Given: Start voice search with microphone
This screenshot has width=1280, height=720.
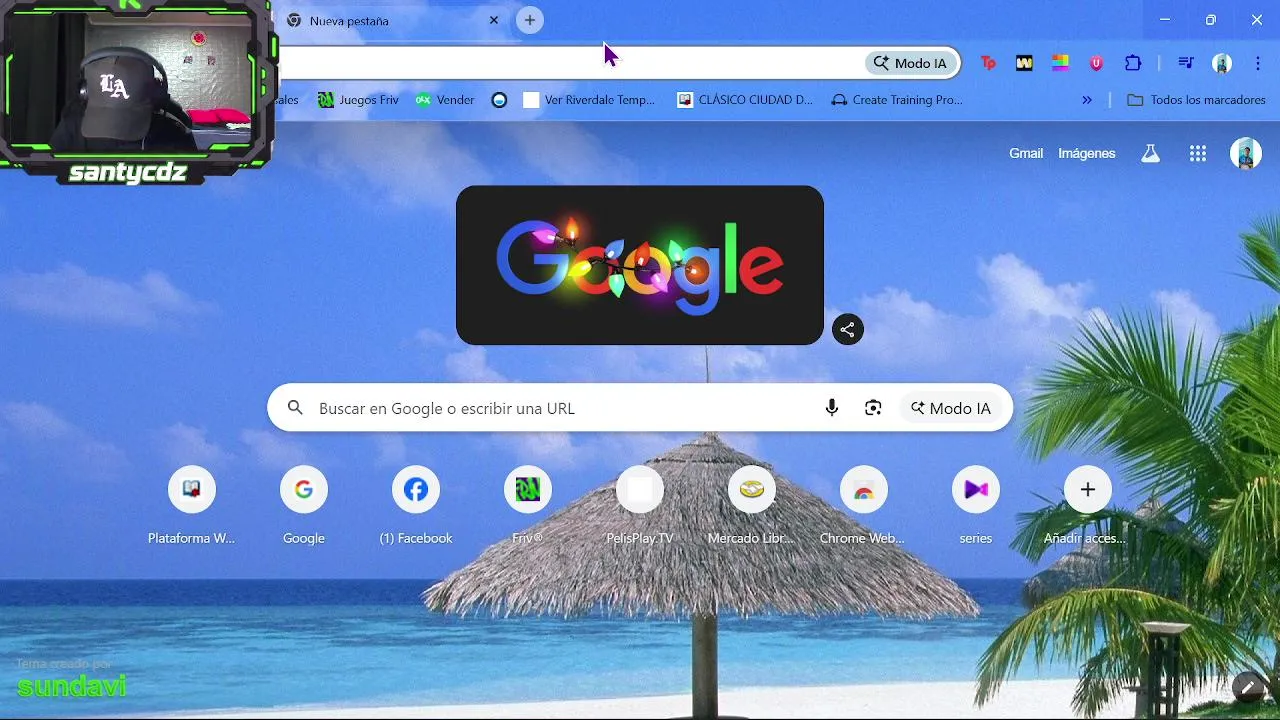Looking at the screenshot, I should (x=832, y=408).
